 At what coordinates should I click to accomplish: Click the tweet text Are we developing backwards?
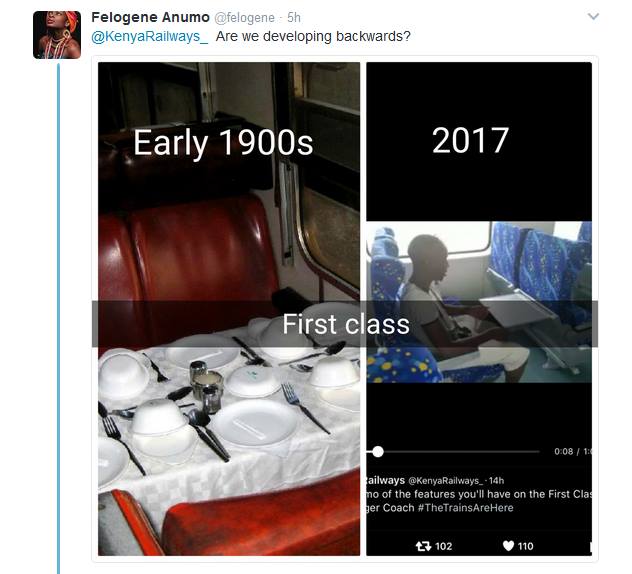click(313, 37)
